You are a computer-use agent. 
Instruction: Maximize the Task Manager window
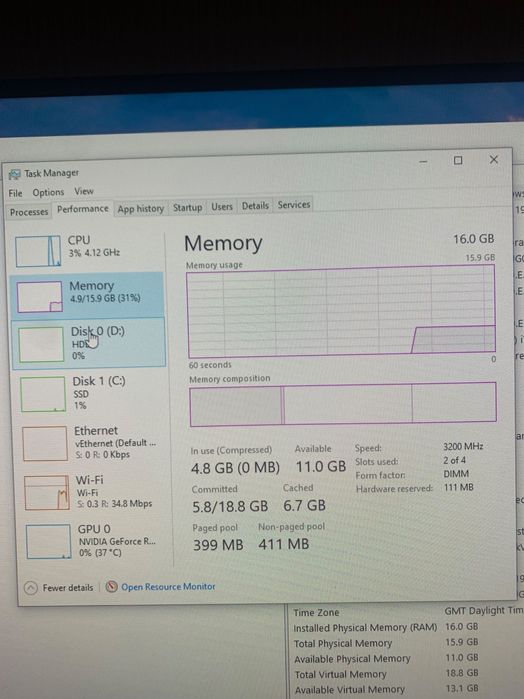(458, 160)
